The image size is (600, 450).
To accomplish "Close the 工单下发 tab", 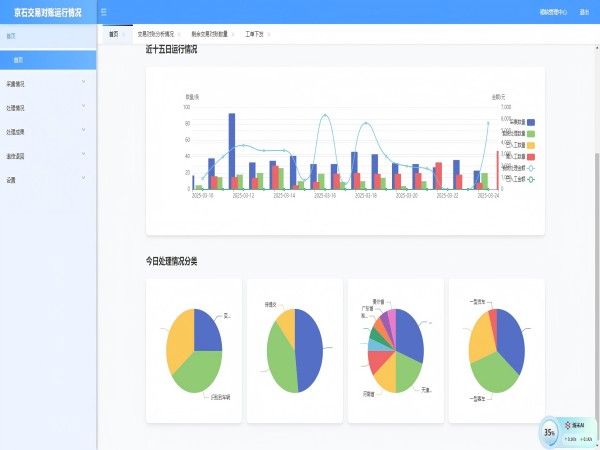I will click(x=273, y=34).
